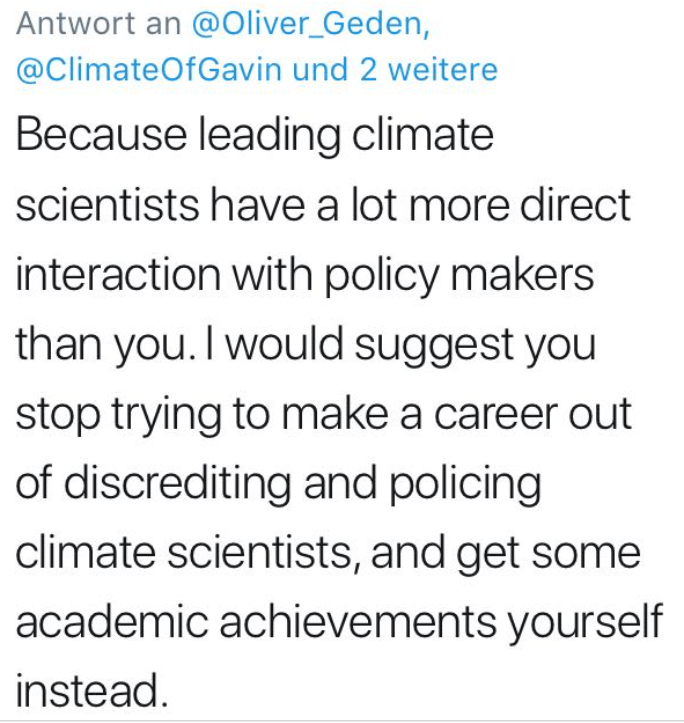
Task: Click the final word "instead."
Action: tap(92, 691)
